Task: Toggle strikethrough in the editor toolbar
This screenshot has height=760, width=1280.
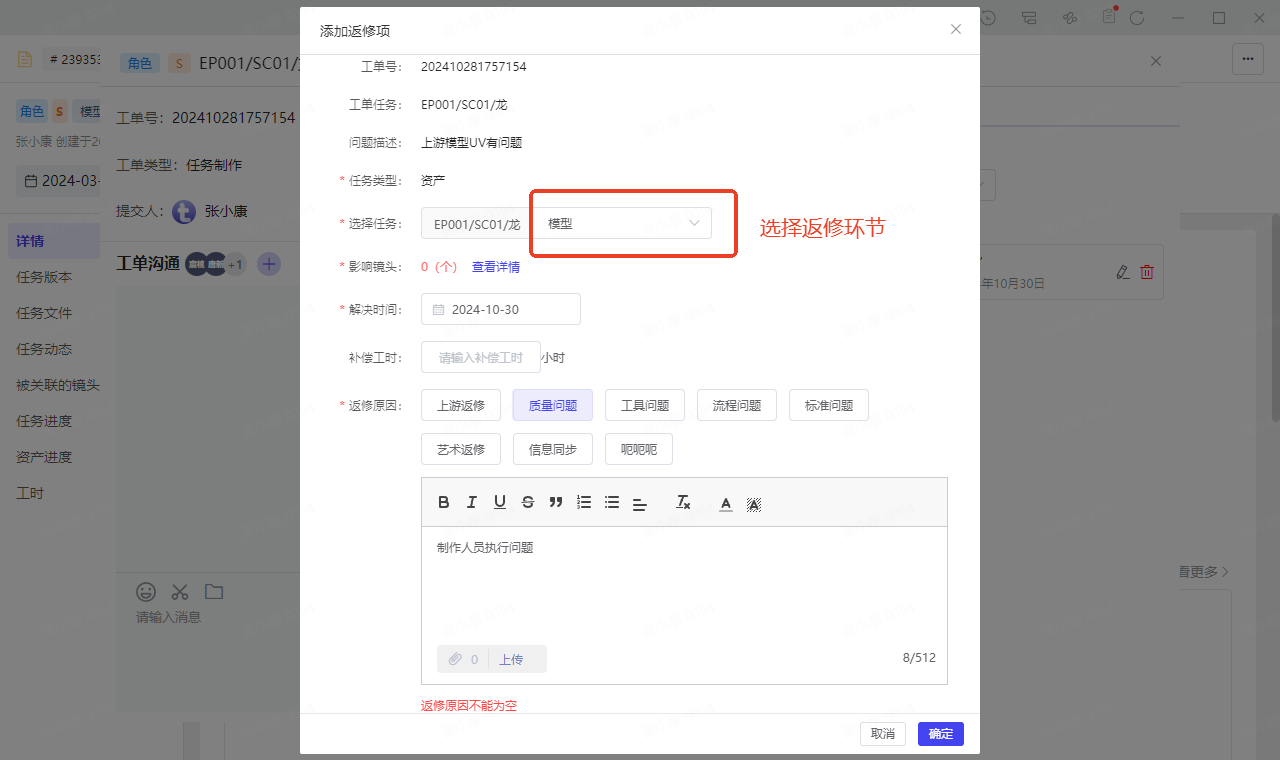Action: tap(528, 502)
